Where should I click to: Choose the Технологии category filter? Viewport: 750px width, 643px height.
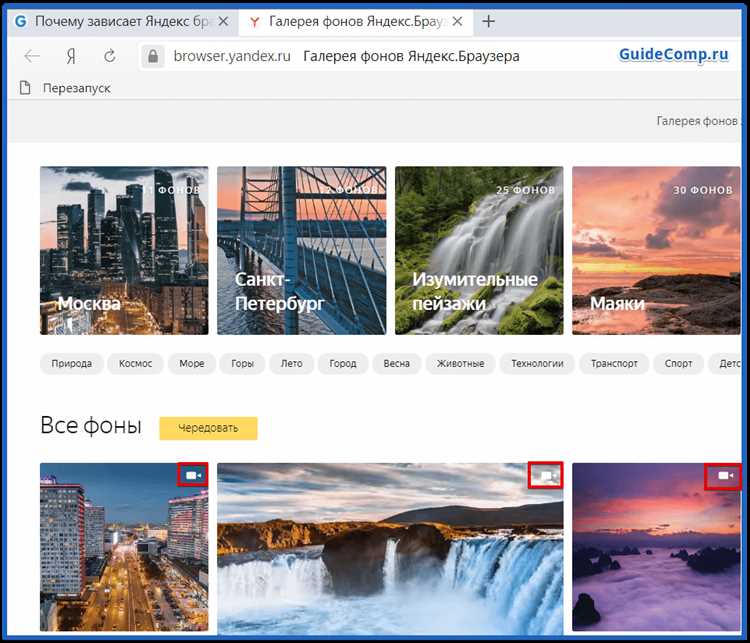[537, 364]
